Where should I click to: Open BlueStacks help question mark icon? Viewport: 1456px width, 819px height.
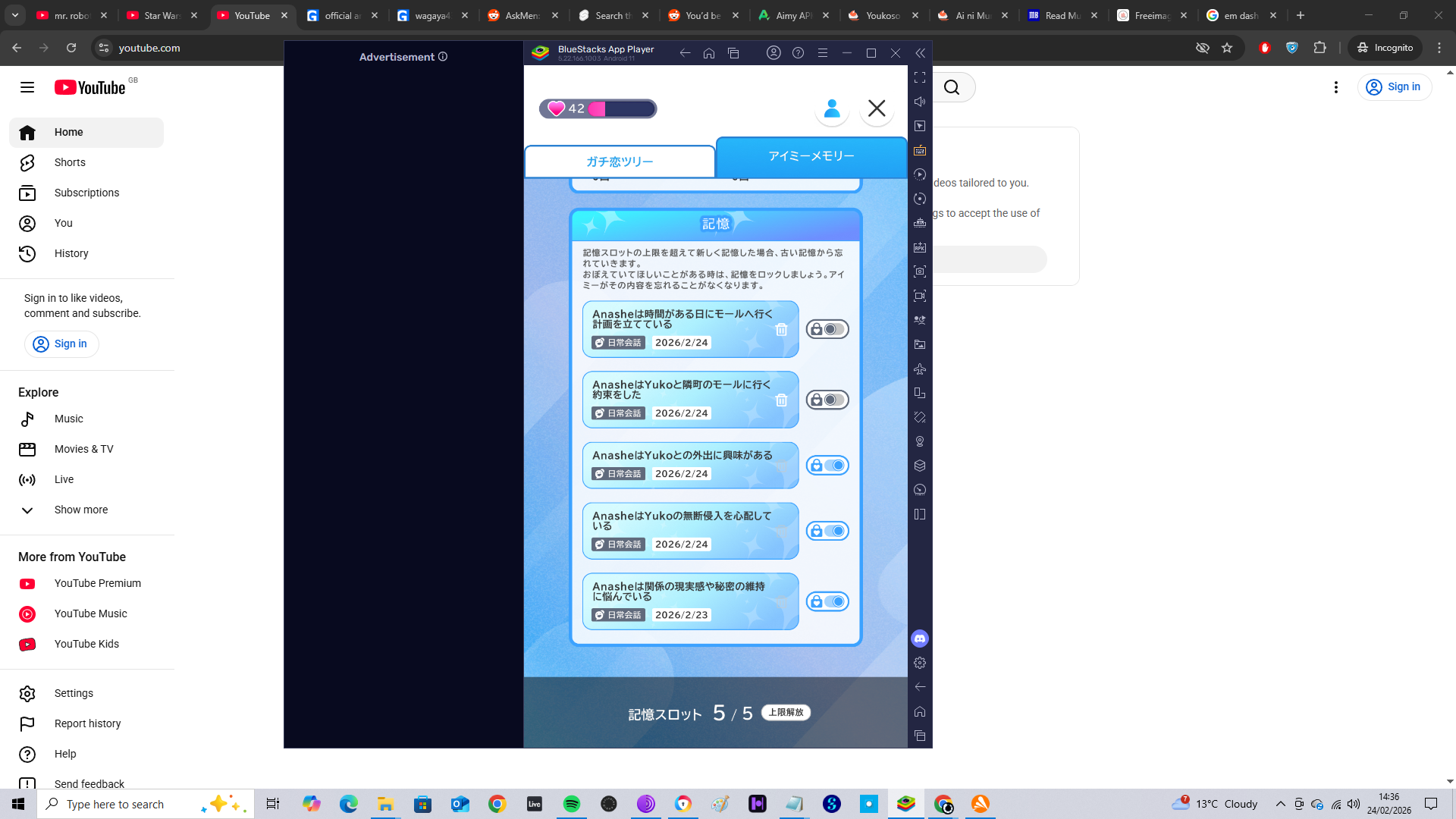(798, 53)
